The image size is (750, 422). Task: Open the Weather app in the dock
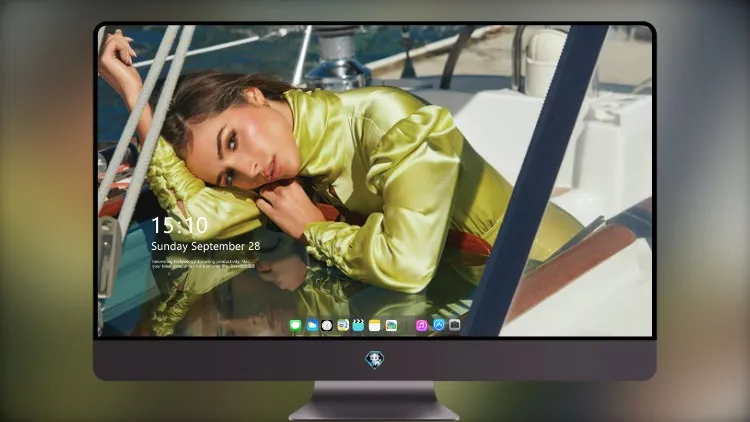tap(312, 326)
